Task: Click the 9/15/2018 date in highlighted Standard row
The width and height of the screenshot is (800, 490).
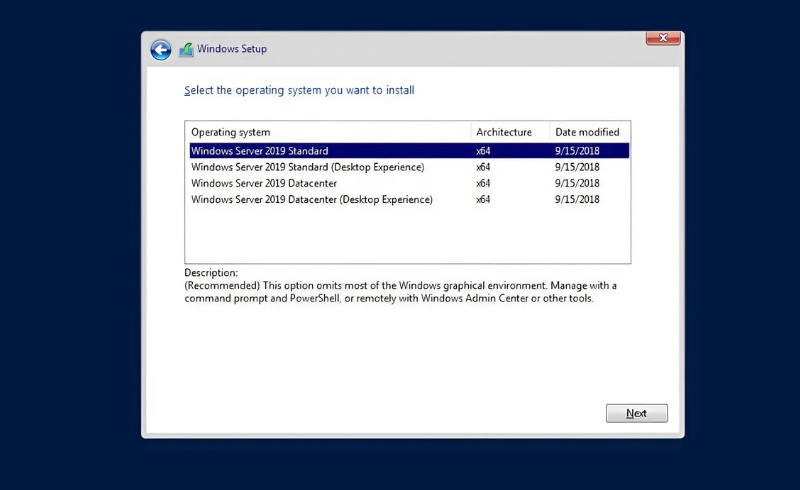Action: tap(577, 151)
